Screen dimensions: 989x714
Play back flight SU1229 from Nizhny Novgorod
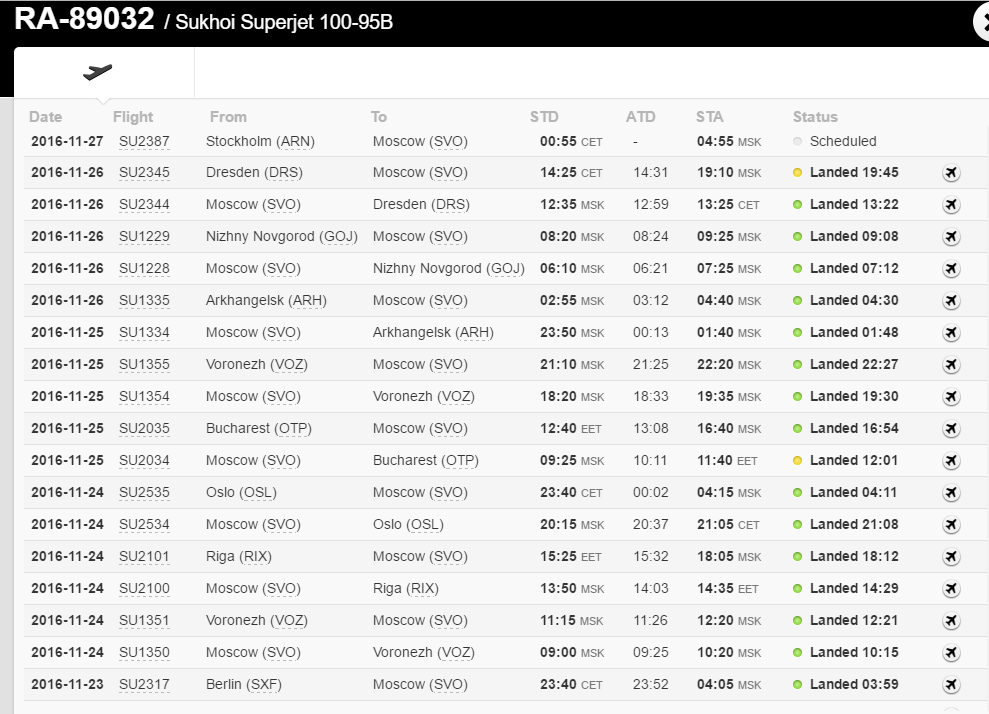pyautogui.click(x=951, y=237)
